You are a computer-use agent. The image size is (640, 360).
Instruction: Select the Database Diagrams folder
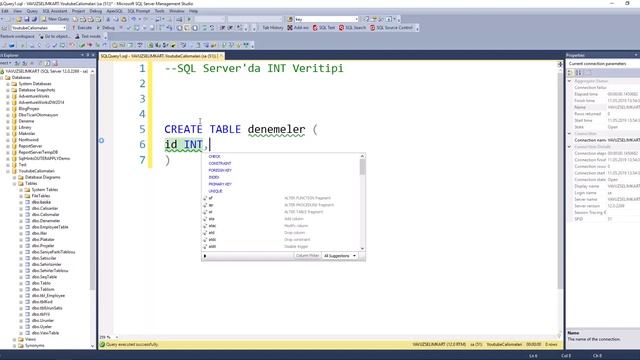coord(42,178)
